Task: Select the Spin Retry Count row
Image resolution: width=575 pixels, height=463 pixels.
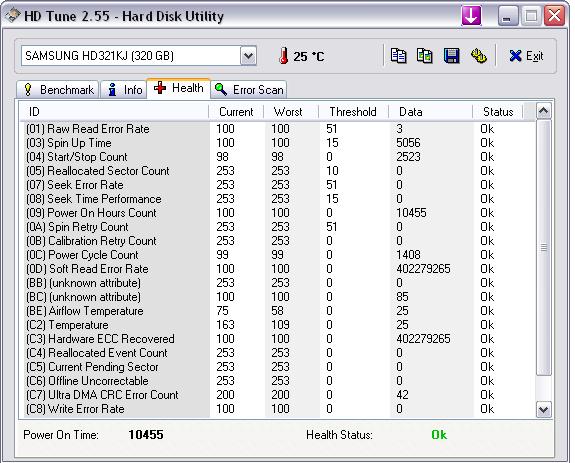Action: pyautogui.click(x=279, y=227)
